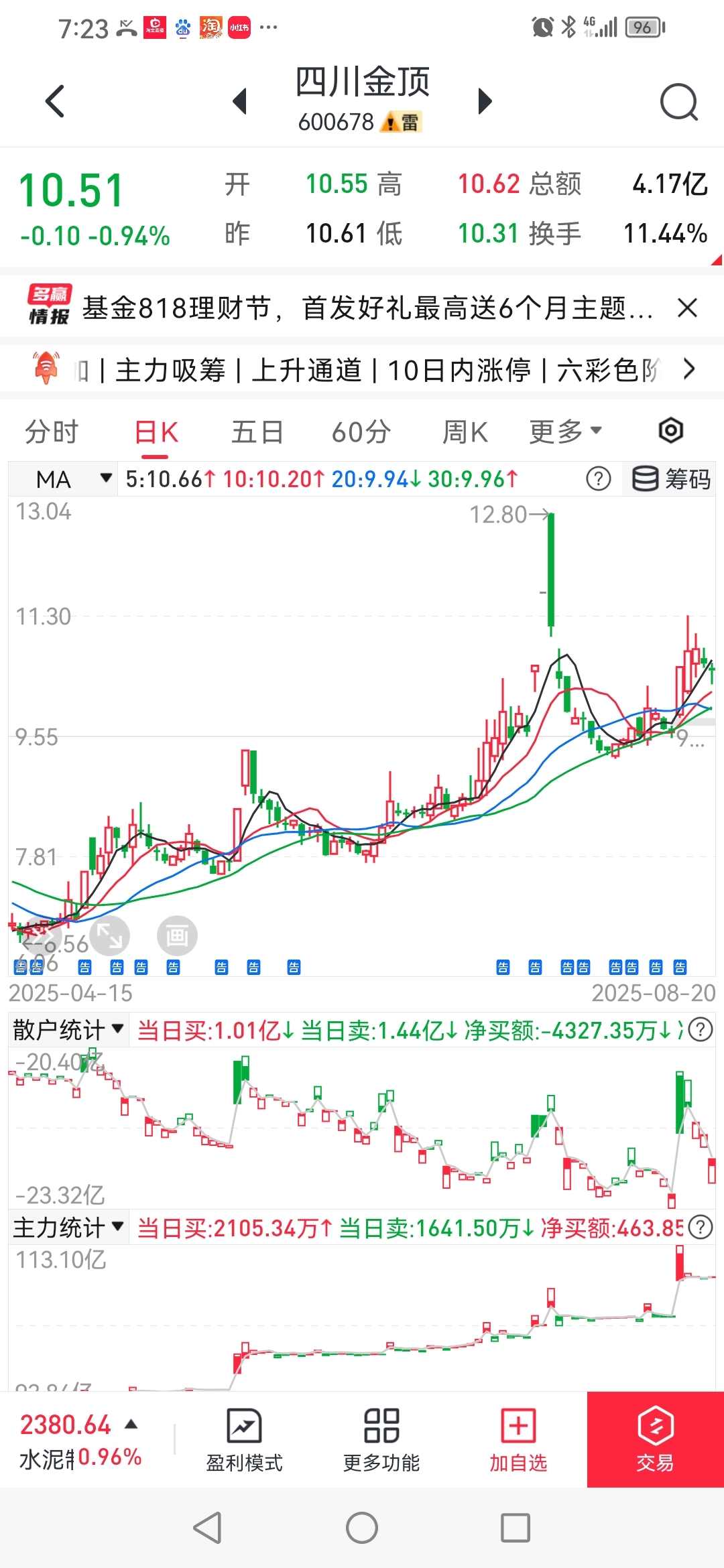The image size is (724, 1568).
Task: Switch to previous stock with left triangle
Action: [239, 101]
